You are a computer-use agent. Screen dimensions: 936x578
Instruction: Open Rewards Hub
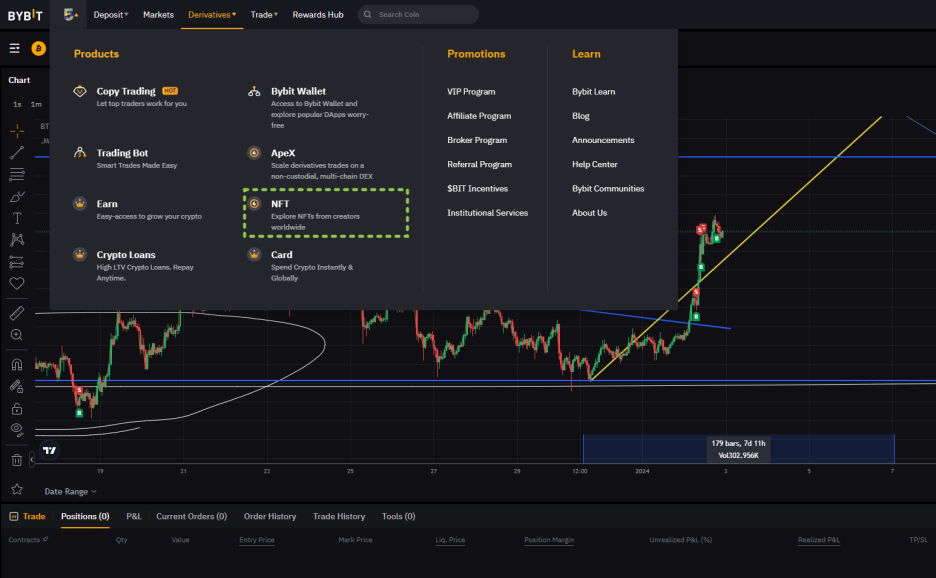318,14
